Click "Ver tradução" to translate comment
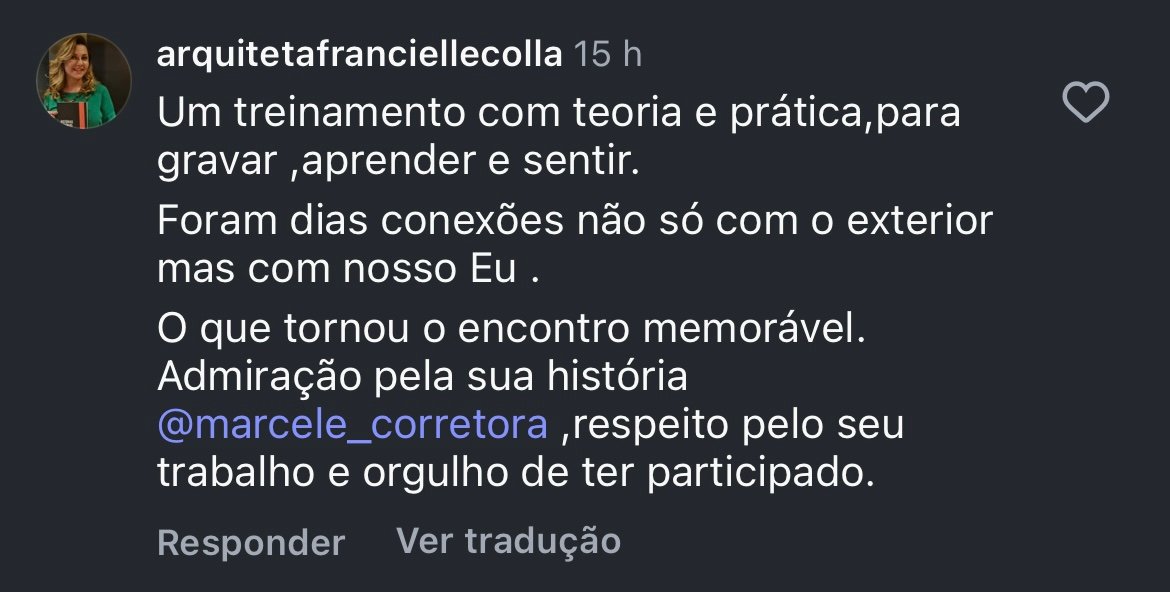This screenshot has height=592, width=1170. [508, 541]
